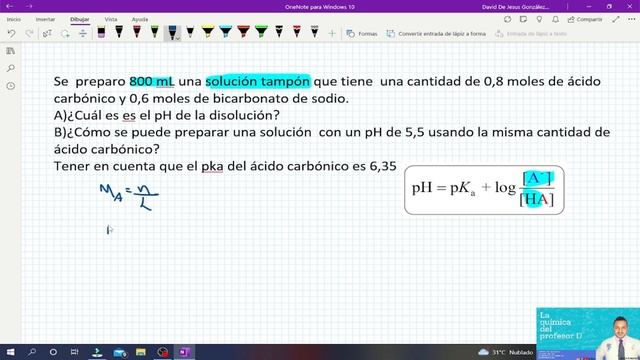Select the red pen
This screenshot has width=640, height=360.
pos(137,33)
